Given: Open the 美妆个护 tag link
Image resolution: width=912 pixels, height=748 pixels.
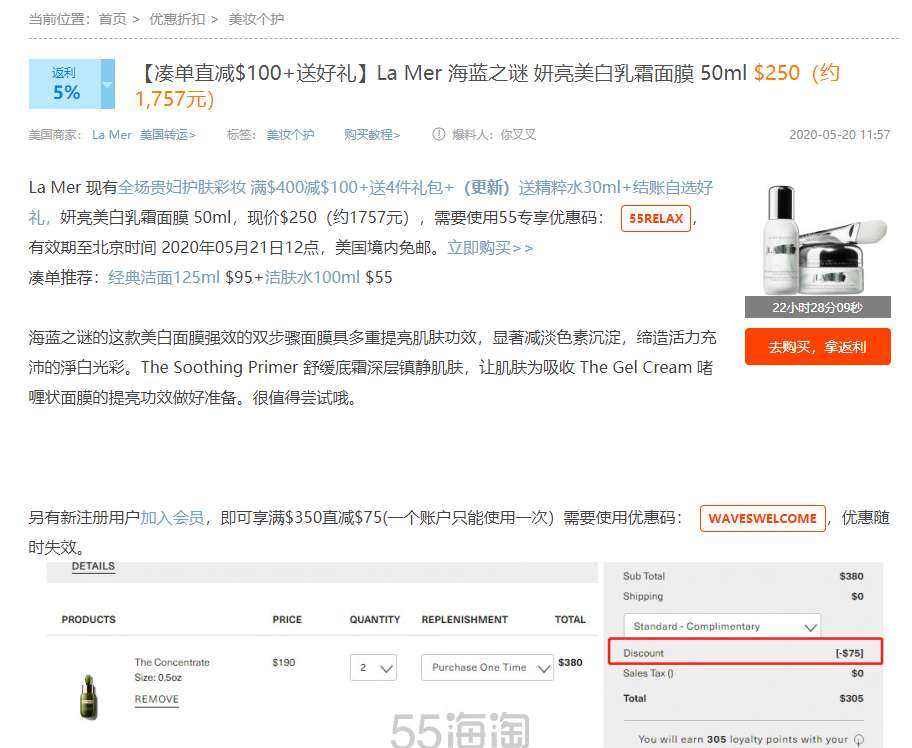Looking at the screenshot, I should [290, 135].
